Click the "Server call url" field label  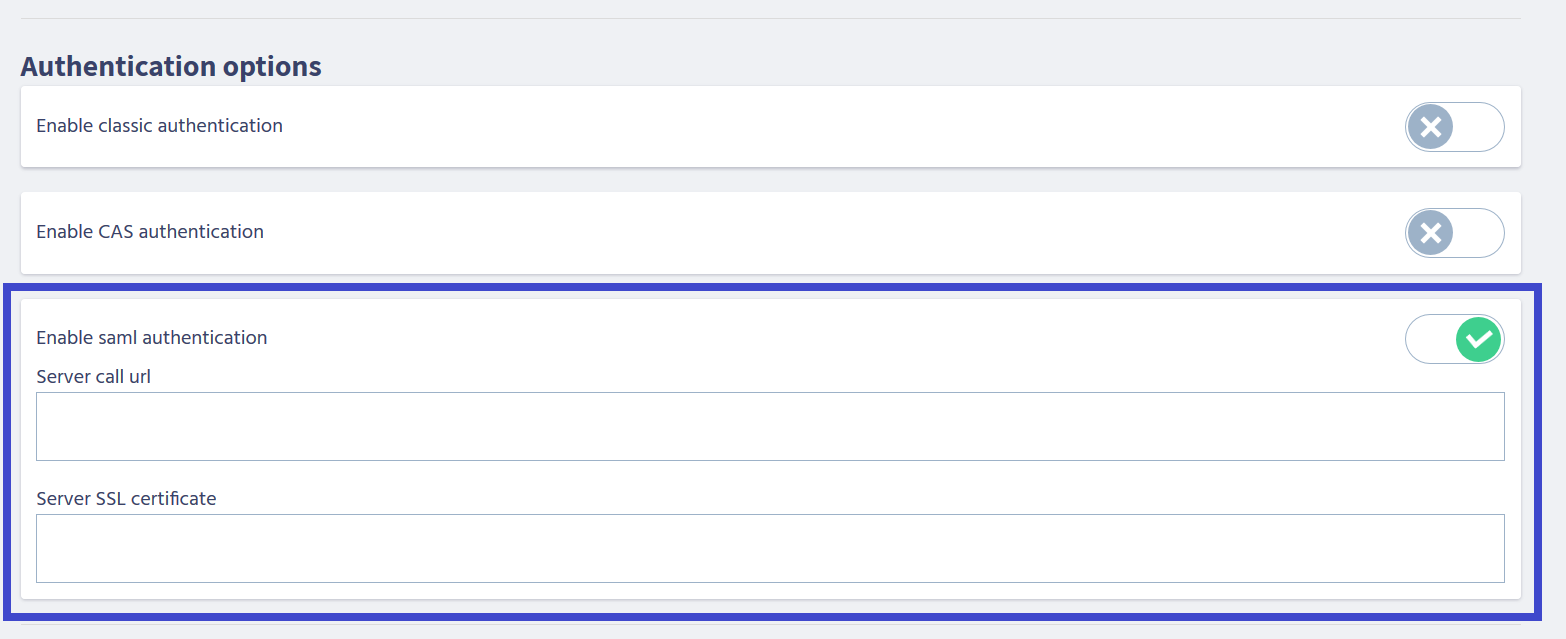click(94, 377)
